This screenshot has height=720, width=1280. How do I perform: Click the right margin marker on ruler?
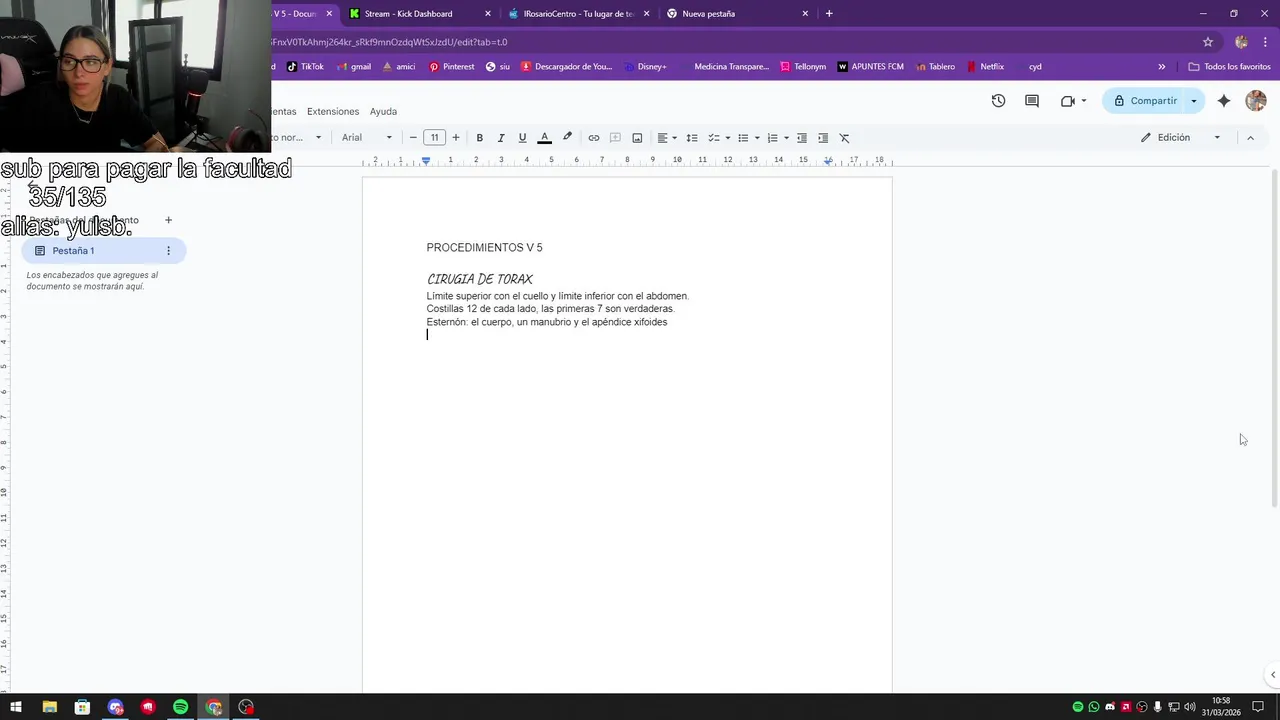[828, 161]
